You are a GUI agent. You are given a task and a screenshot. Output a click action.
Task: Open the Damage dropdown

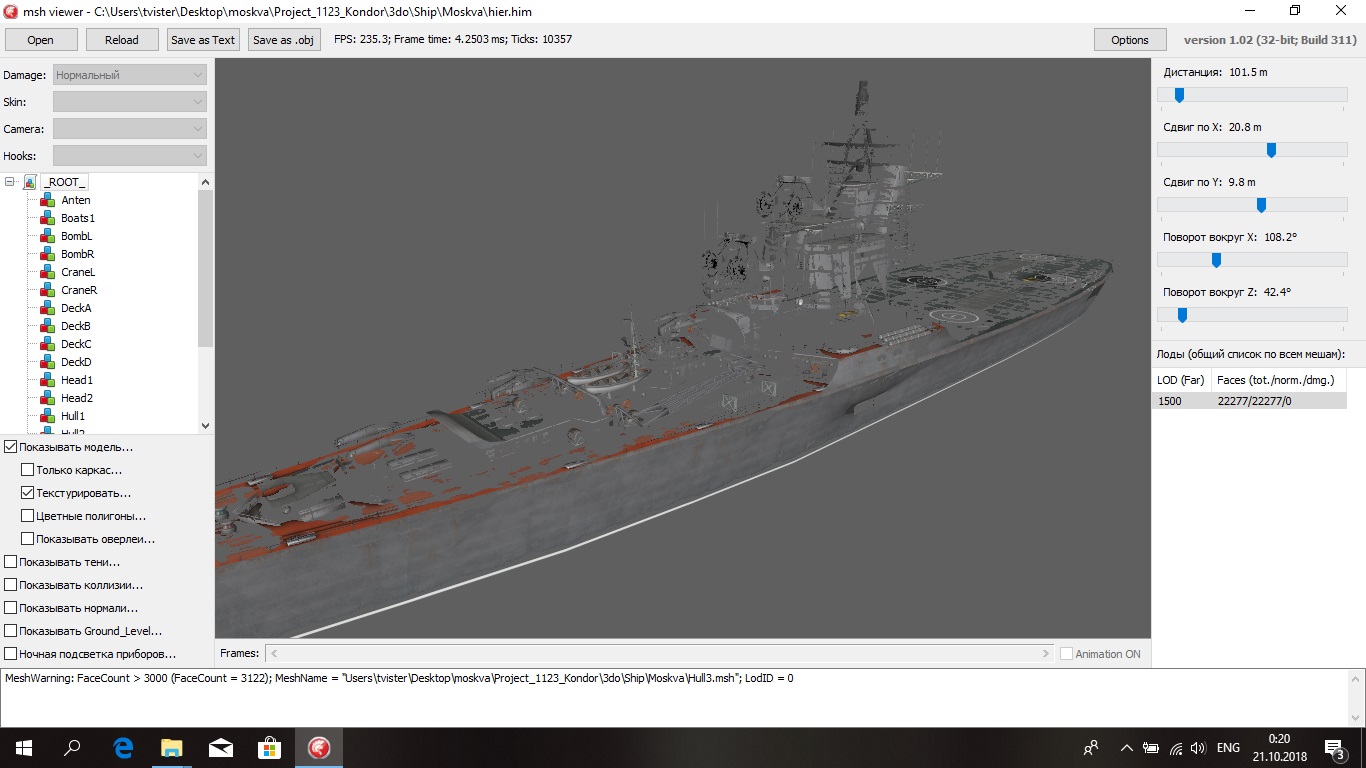coord(130,75)
